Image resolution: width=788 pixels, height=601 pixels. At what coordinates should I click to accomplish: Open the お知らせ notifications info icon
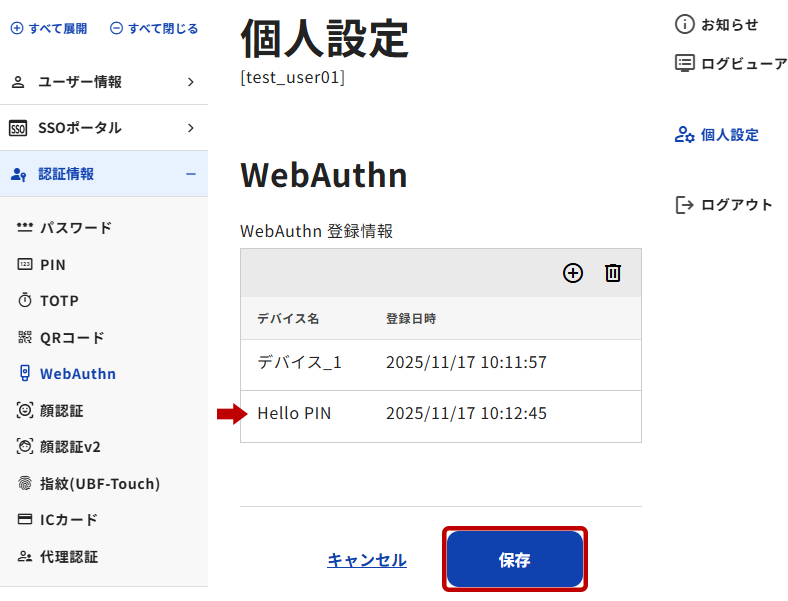click(685, 25)
